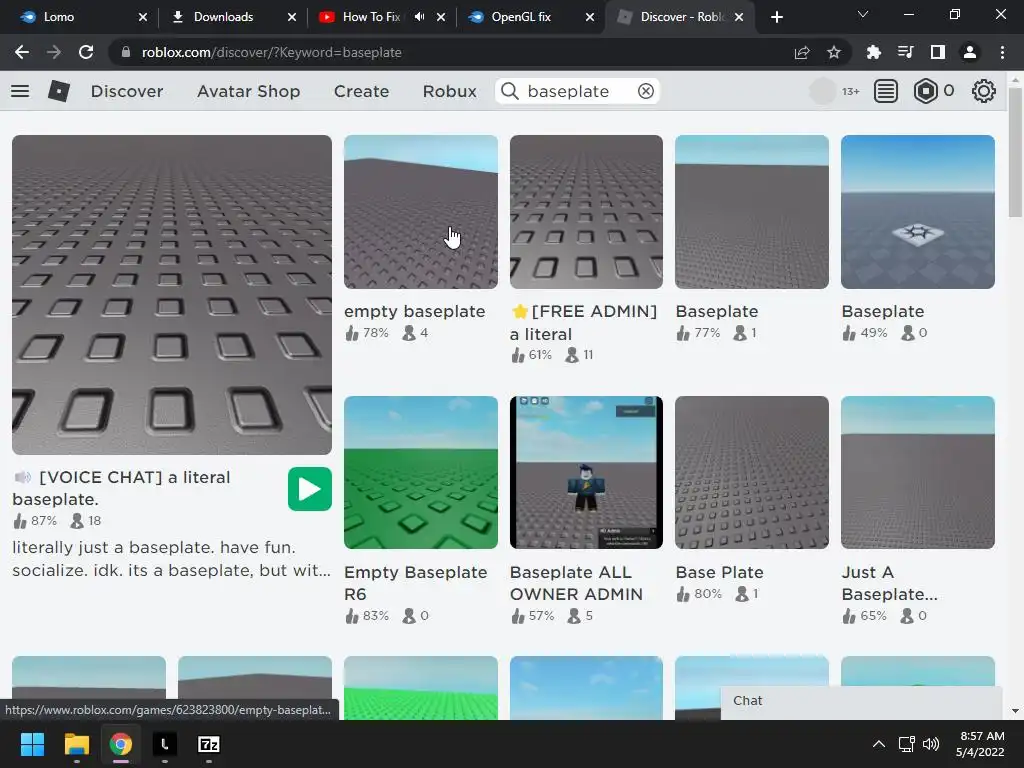Screen dimensions: 1024x768
Task: Click the page vertical scrollbar thumb
Action: tap(1015, 152)
